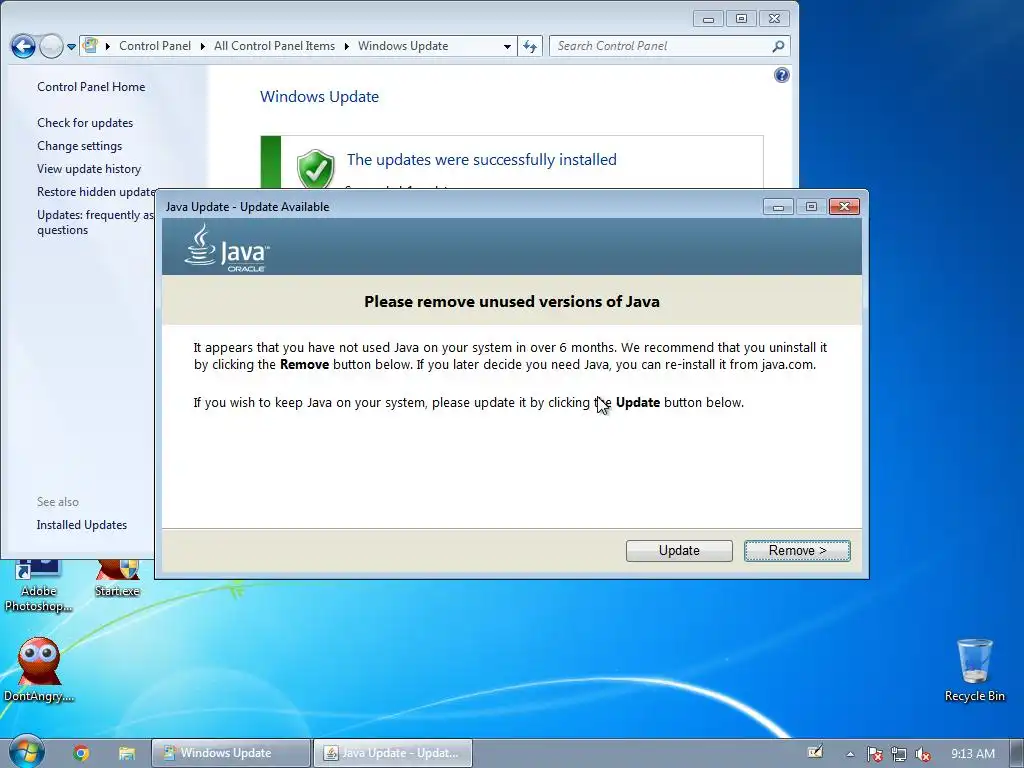Click the green shield checkmark icon

tap(315, 168)
